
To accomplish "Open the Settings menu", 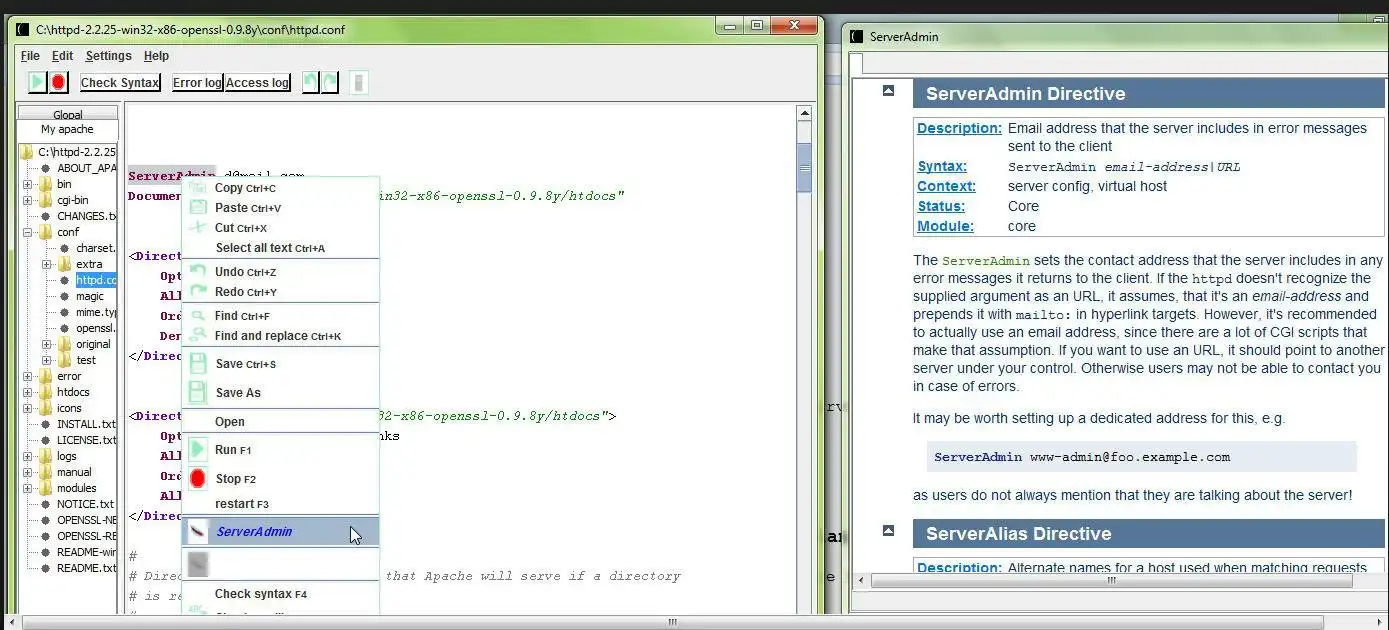I will (108, 56).
